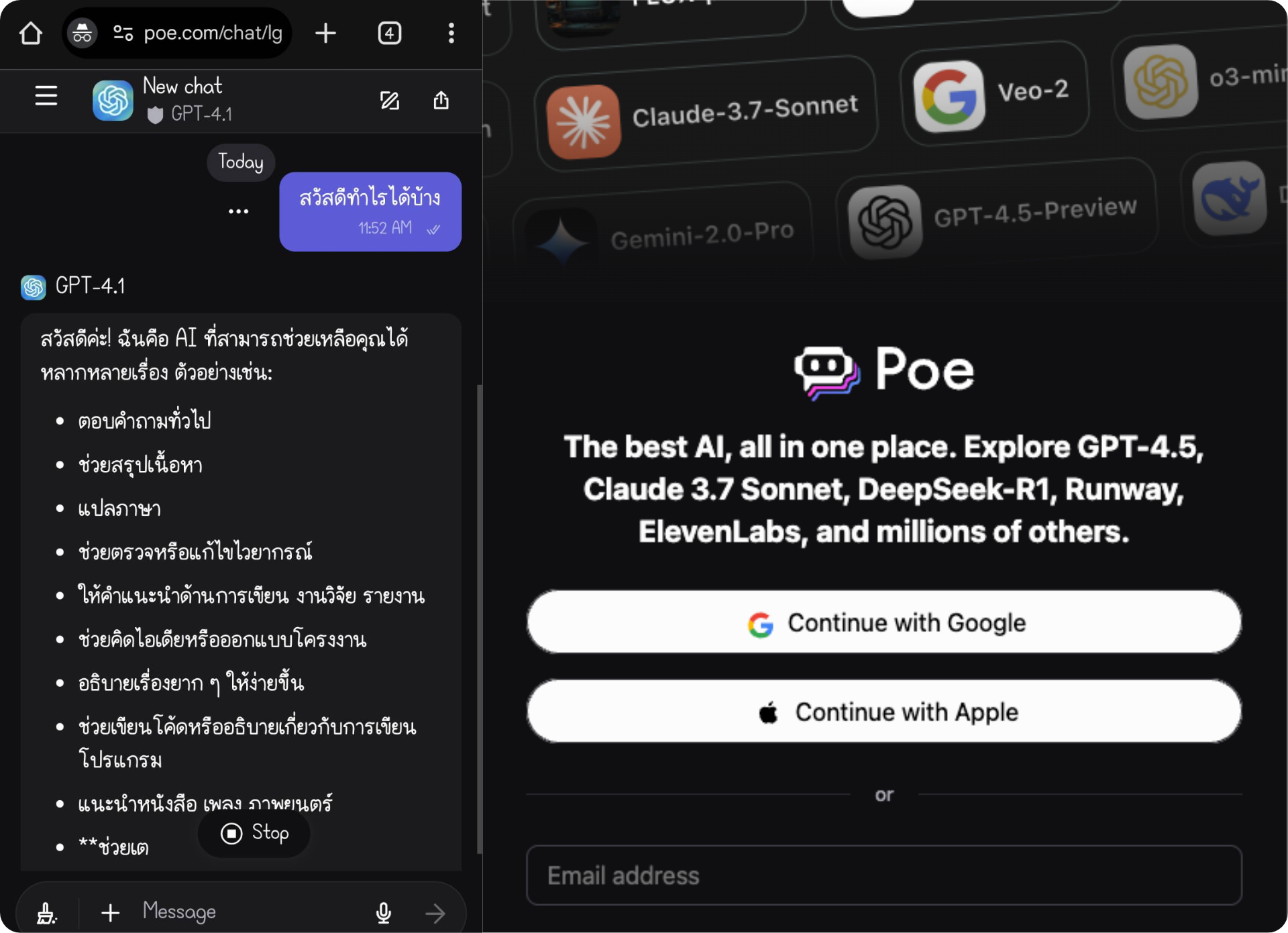The width and height of the screenshot is (1288, 933).
Task: Stop the response generation
Action: click(x=254, y=833)
